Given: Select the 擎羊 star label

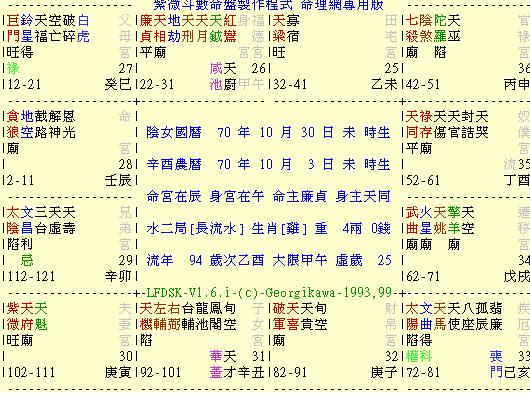Looking at the screenshot, I should point(454,220).
